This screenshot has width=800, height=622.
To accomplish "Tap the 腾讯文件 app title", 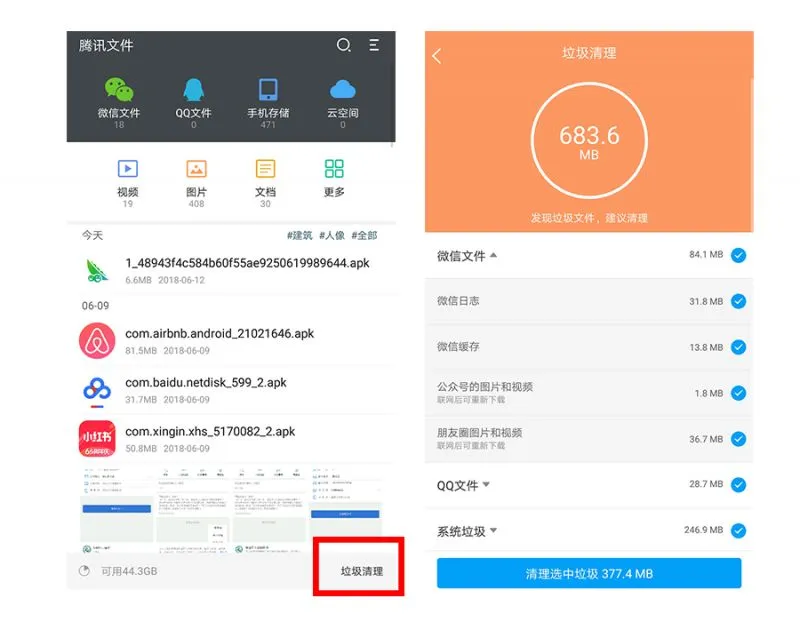I will coord(106,45).
